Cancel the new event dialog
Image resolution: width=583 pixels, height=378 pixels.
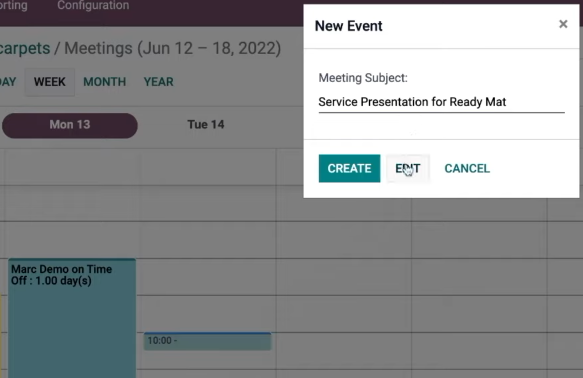pos(467,168)
